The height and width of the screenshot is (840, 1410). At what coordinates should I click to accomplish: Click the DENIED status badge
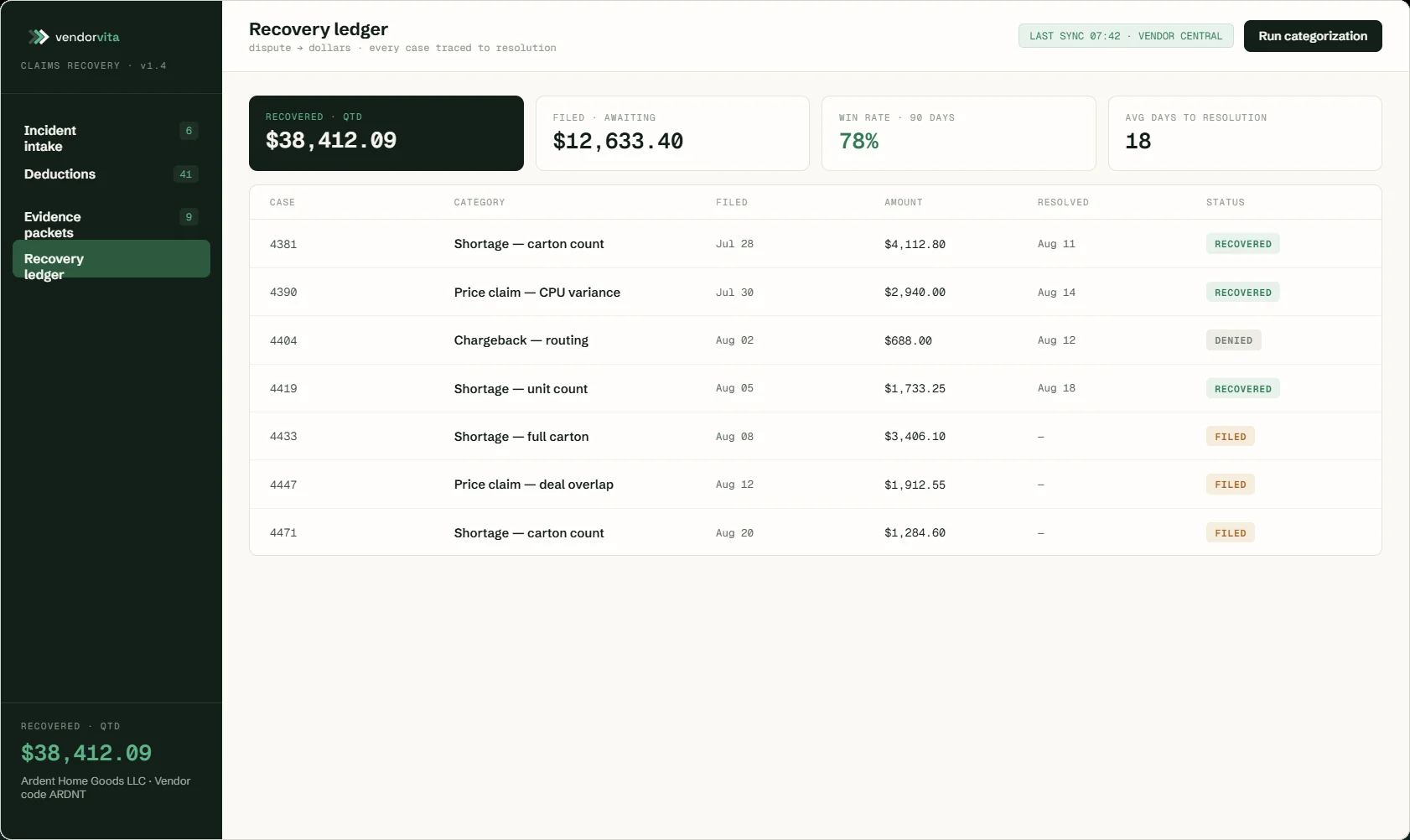tap(1234, 340)
